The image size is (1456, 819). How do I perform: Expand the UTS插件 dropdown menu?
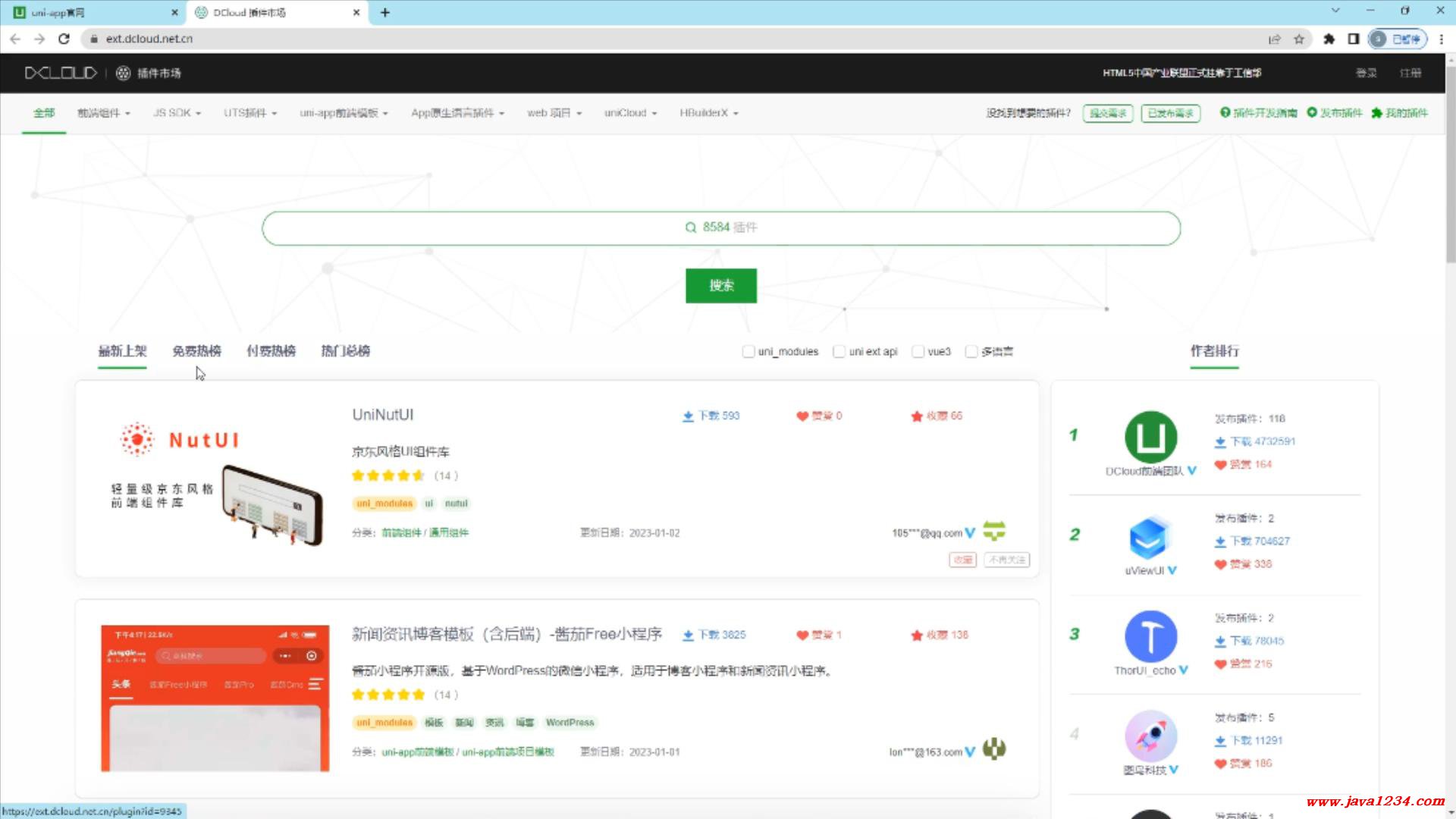click(250, 113)
